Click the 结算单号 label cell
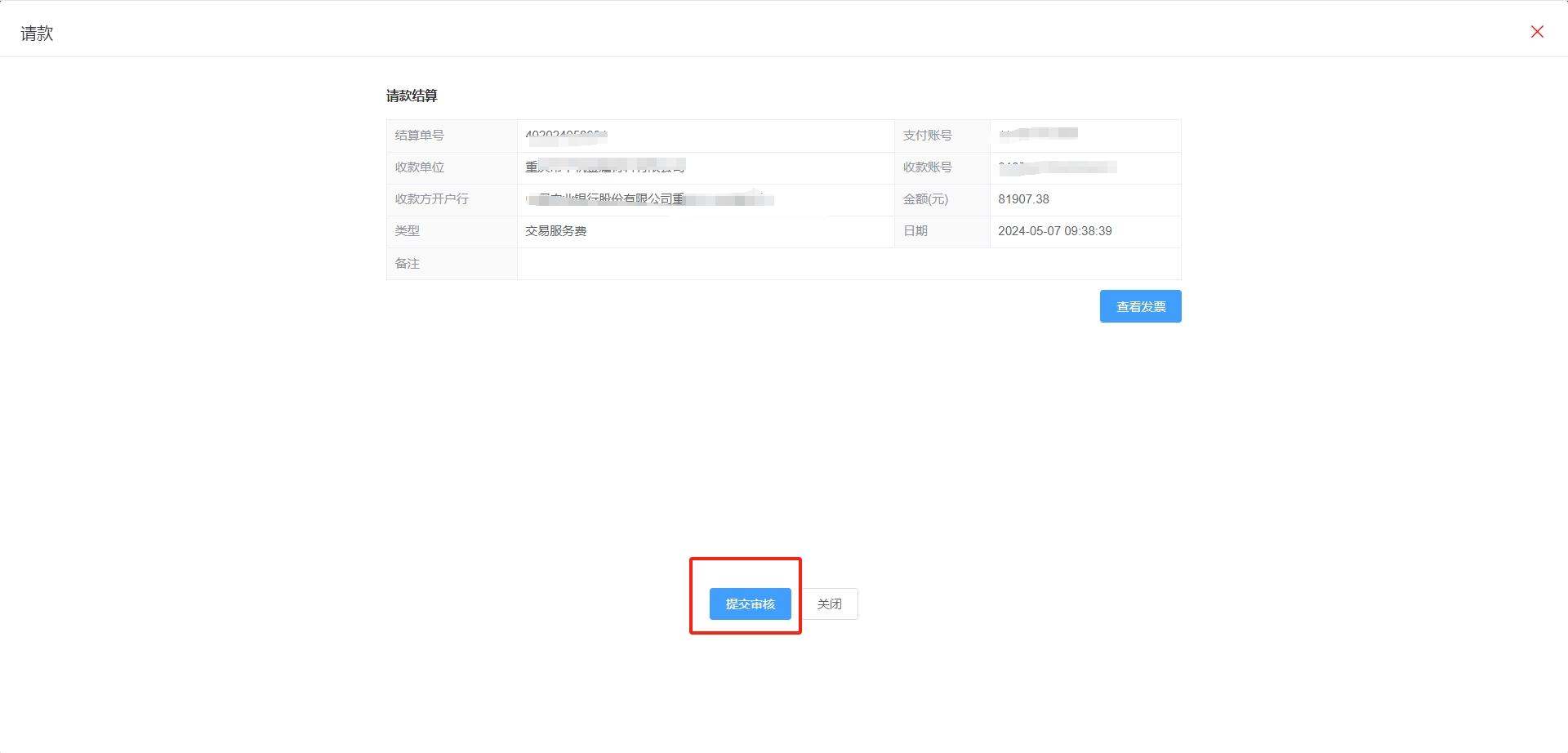Image resolution: width=1568 pixels, height=753 pixels. pyautogui.click(x=420, y=136)
